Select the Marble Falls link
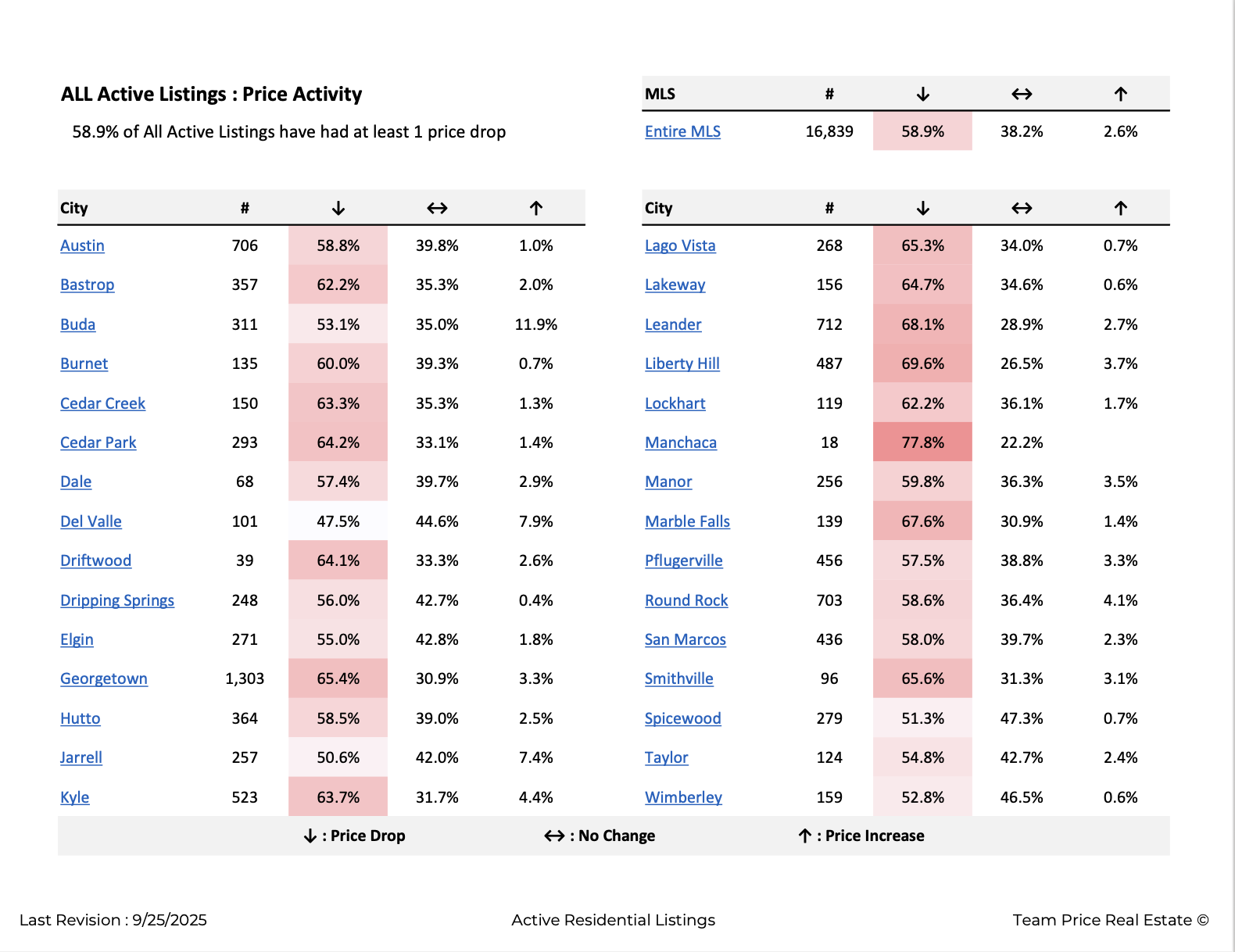The height and width of the screenshot is (952, 1235). (x=687, y=521)
